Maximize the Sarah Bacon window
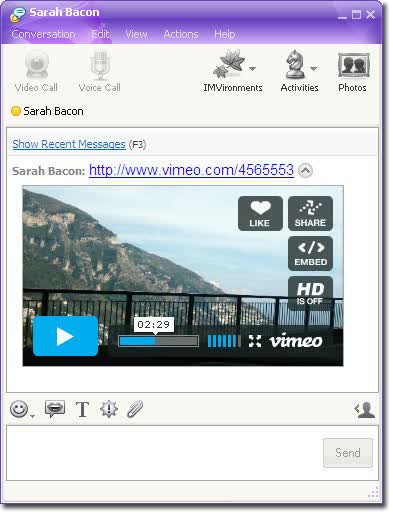 356,14
